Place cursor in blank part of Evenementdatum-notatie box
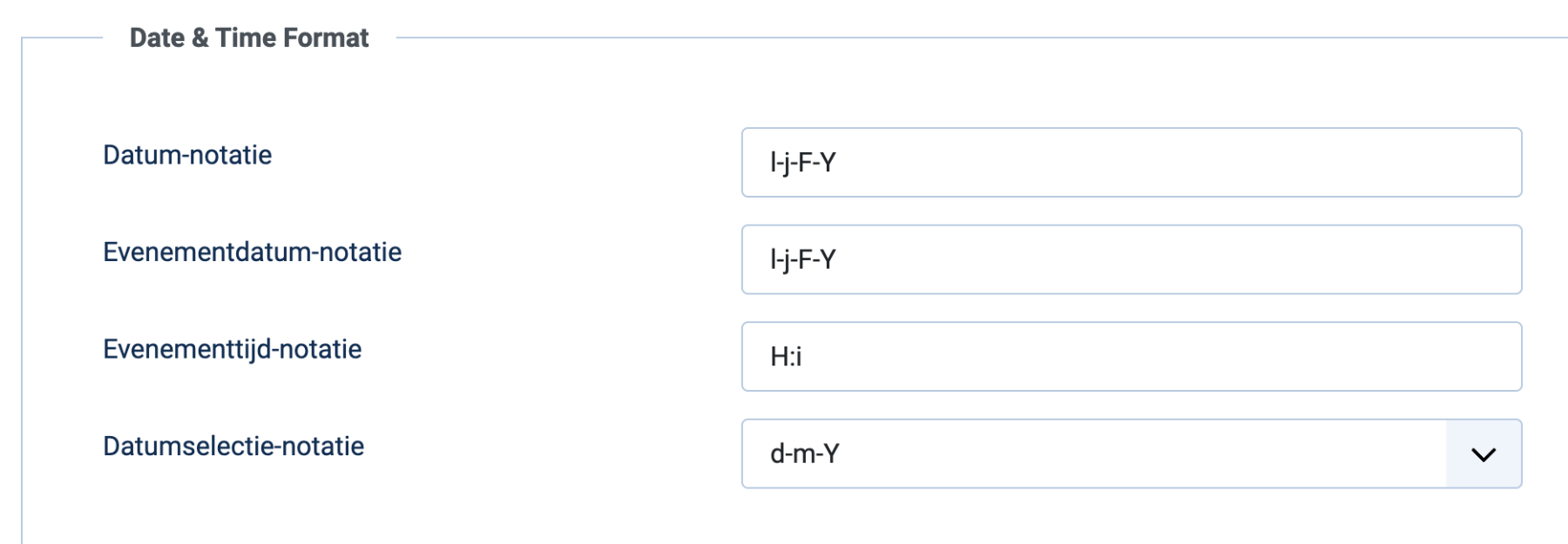The height and width of the screenshot is (544, 1568). tap(1220, 260)
